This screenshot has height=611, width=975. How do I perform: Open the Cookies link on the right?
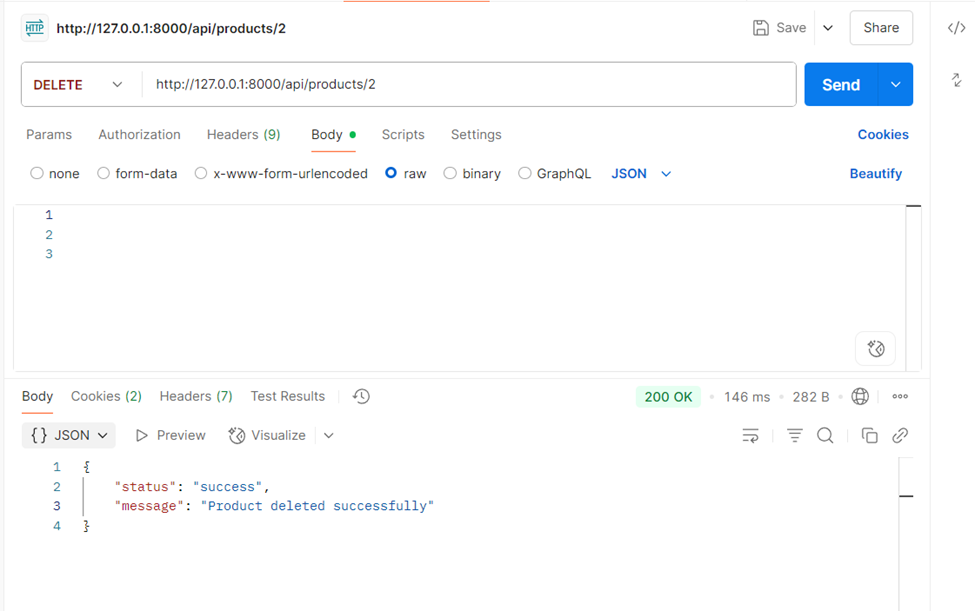pyautogui.click(x=882, y=134)
